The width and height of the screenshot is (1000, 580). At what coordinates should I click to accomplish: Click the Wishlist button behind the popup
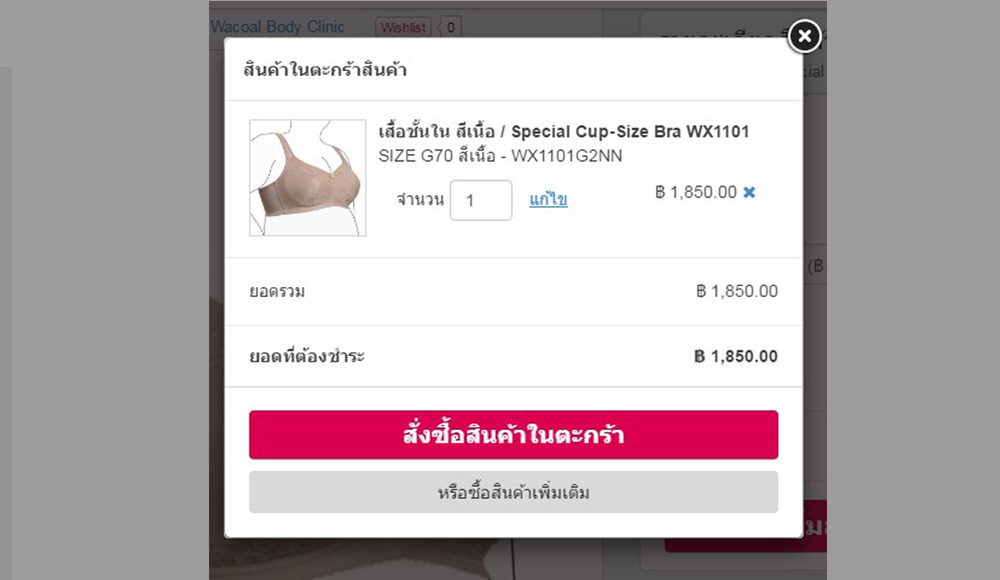[x=403, y=27]
